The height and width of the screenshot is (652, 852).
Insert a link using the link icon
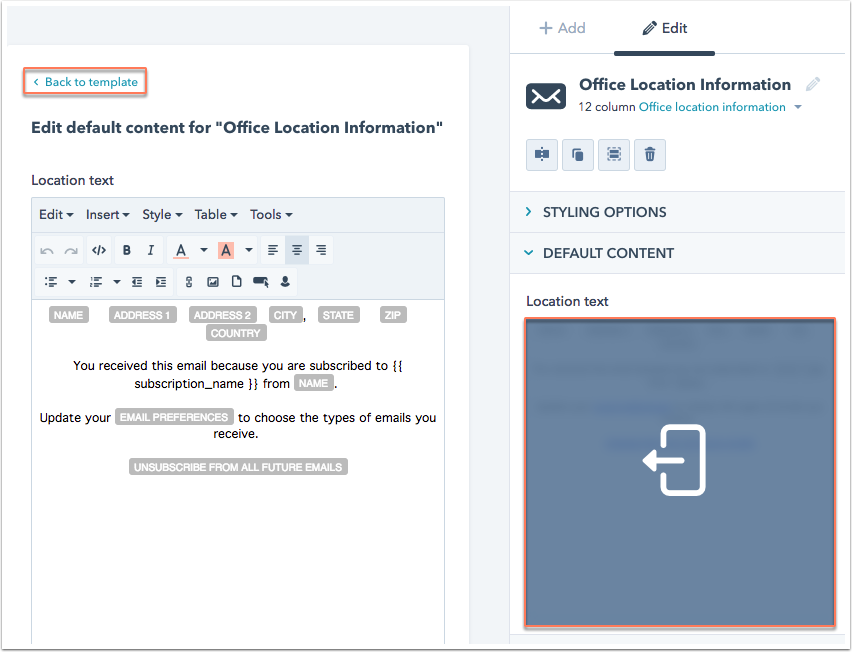189,282
